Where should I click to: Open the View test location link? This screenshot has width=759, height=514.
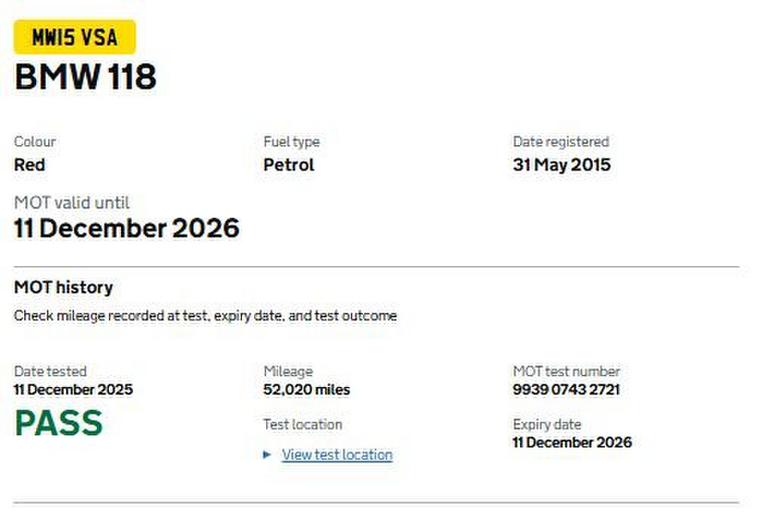tap(337, 455)
